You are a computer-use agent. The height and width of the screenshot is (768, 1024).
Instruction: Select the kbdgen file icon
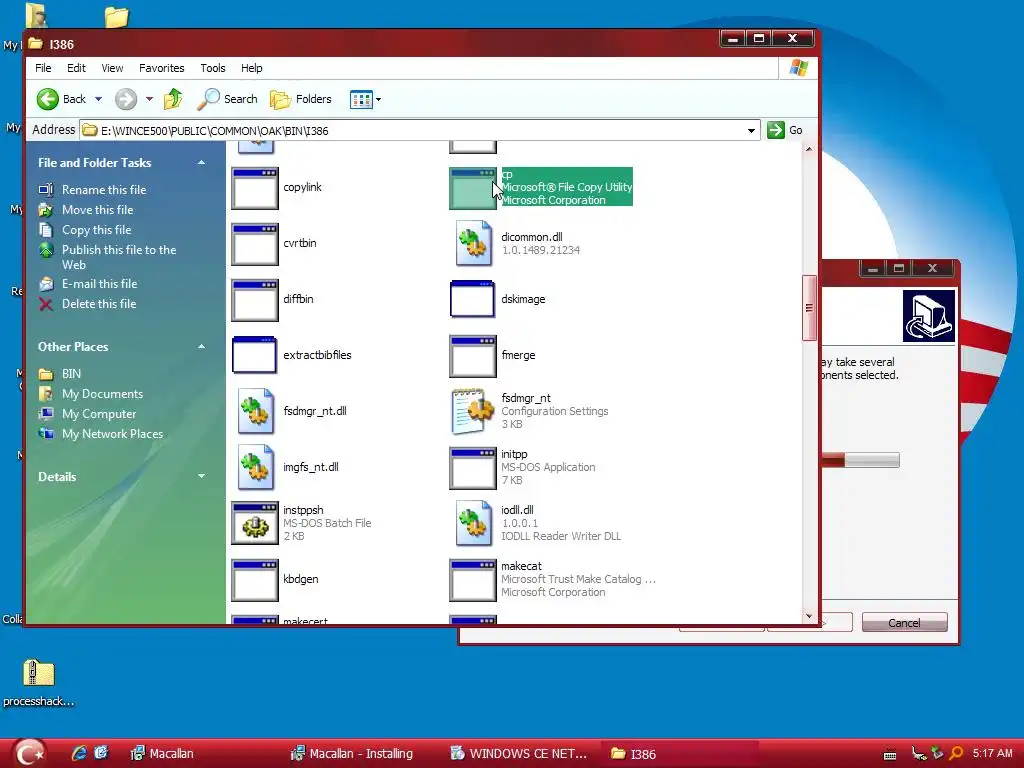(255, 581)
